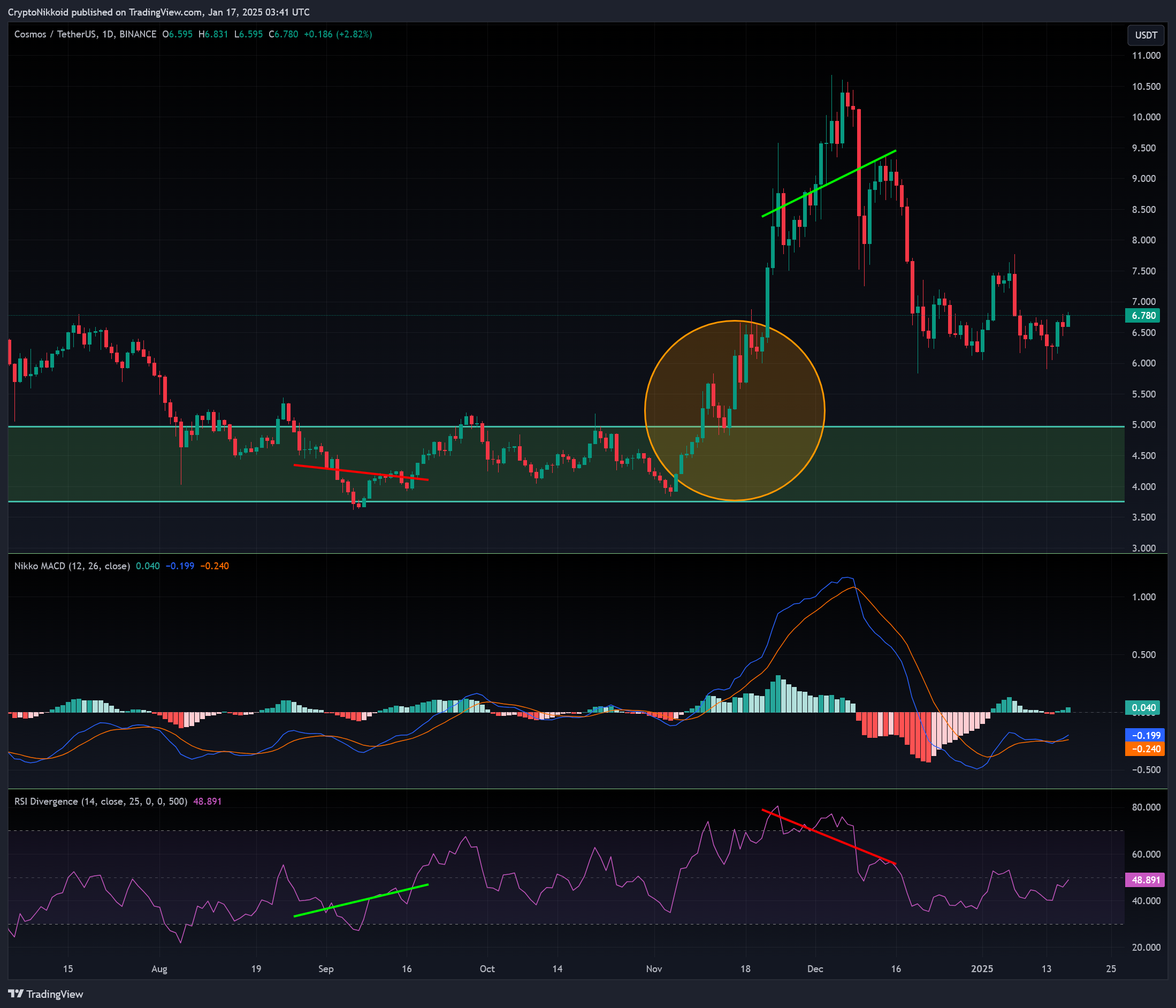1176x1008 pixels.
Task: Click the open value O6.595 in legend
Action: click(177, 34)
